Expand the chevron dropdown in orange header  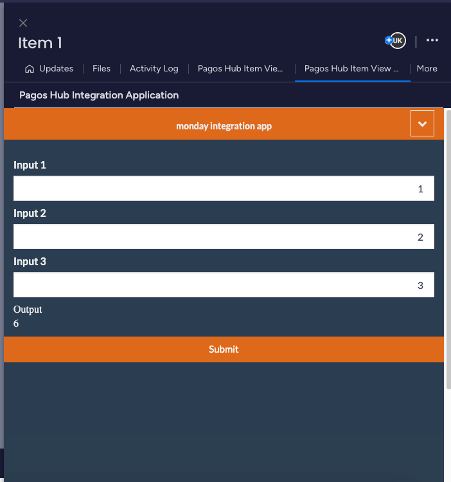[422, 124]
